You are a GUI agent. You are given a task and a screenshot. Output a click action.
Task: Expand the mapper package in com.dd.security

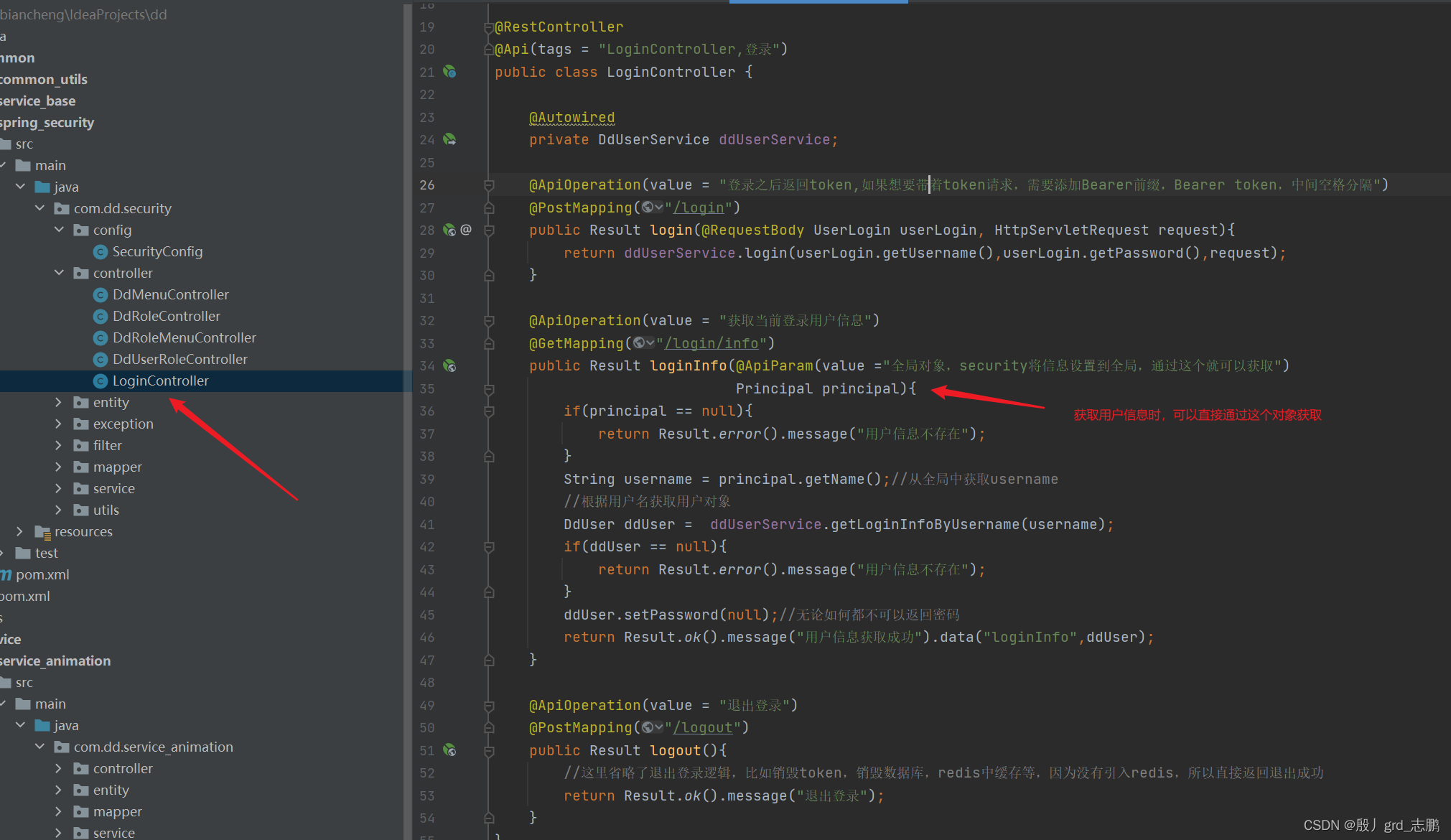tap(59, 467)
